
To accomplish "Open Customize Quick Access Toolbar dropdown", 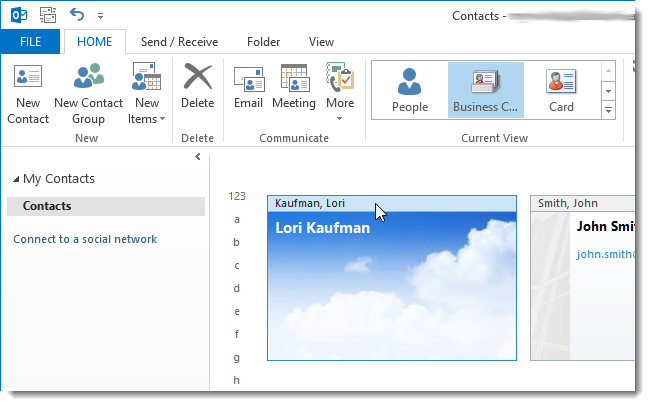I will (100, 16).
